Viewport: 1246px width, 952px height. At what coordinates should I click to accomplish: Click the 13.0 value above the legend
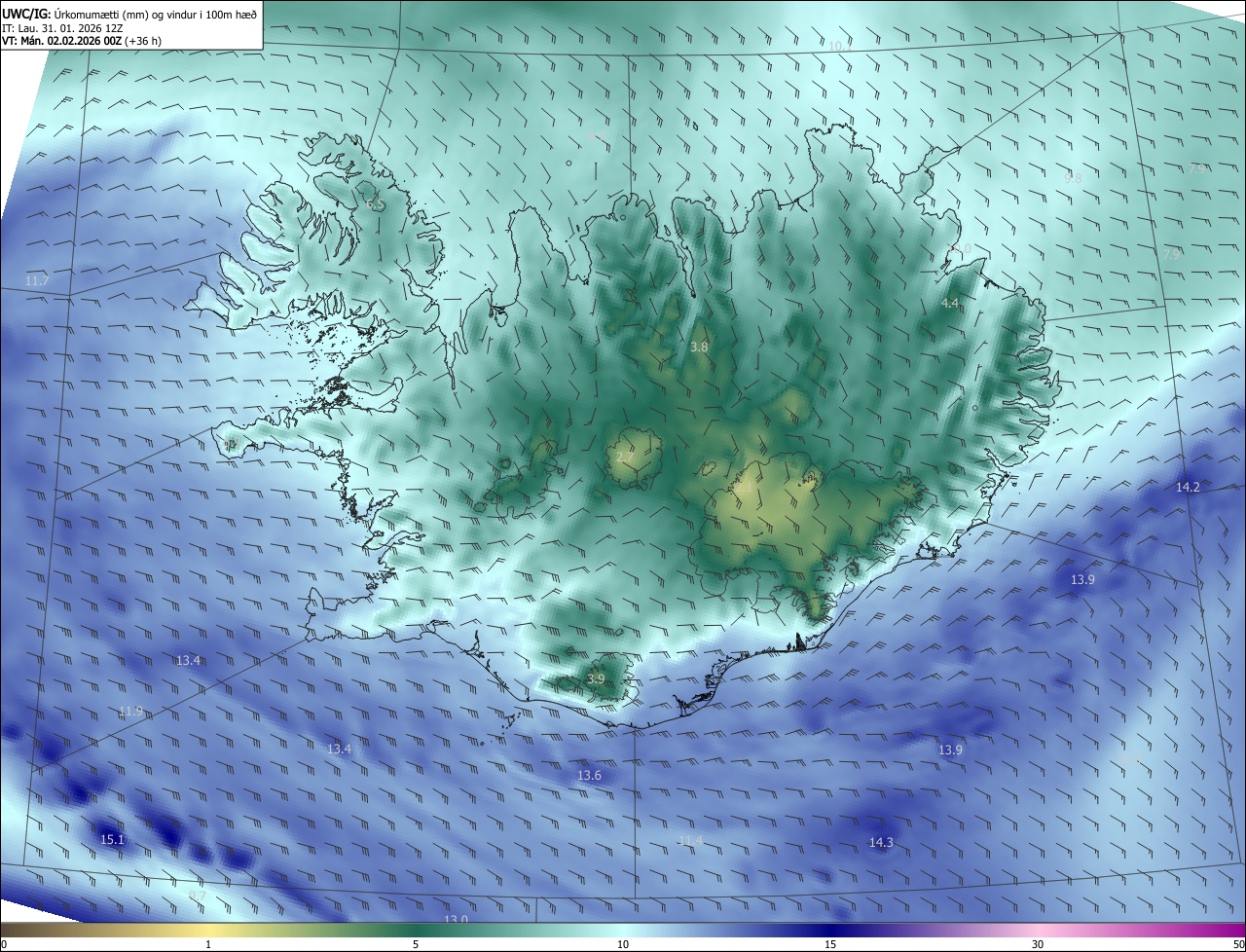456,919
